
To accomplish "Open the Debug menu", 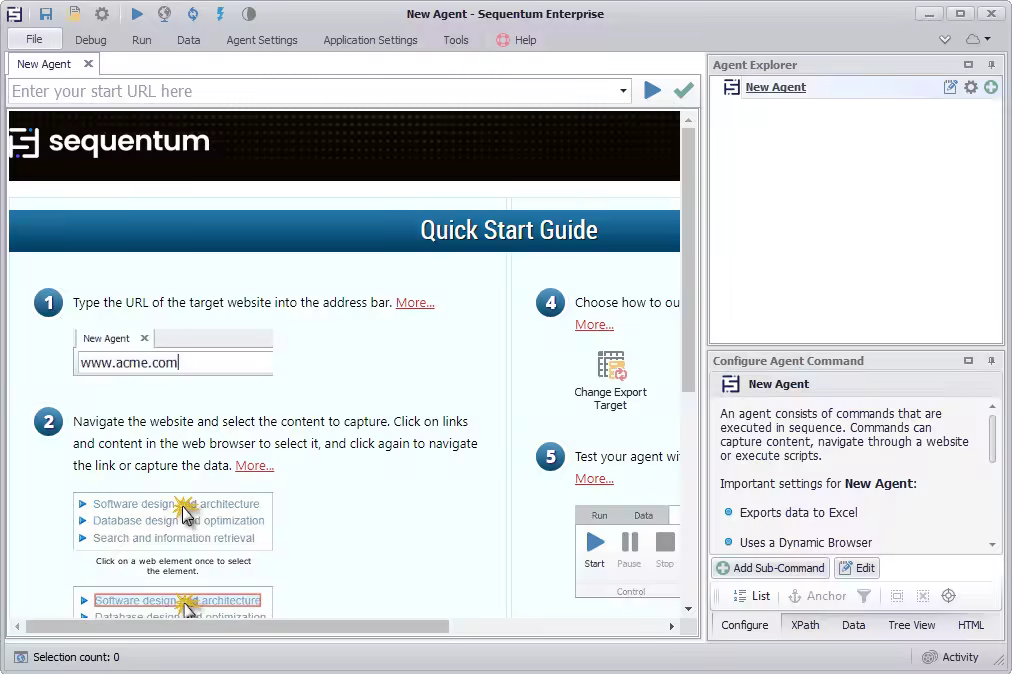I will pos(90,40).
